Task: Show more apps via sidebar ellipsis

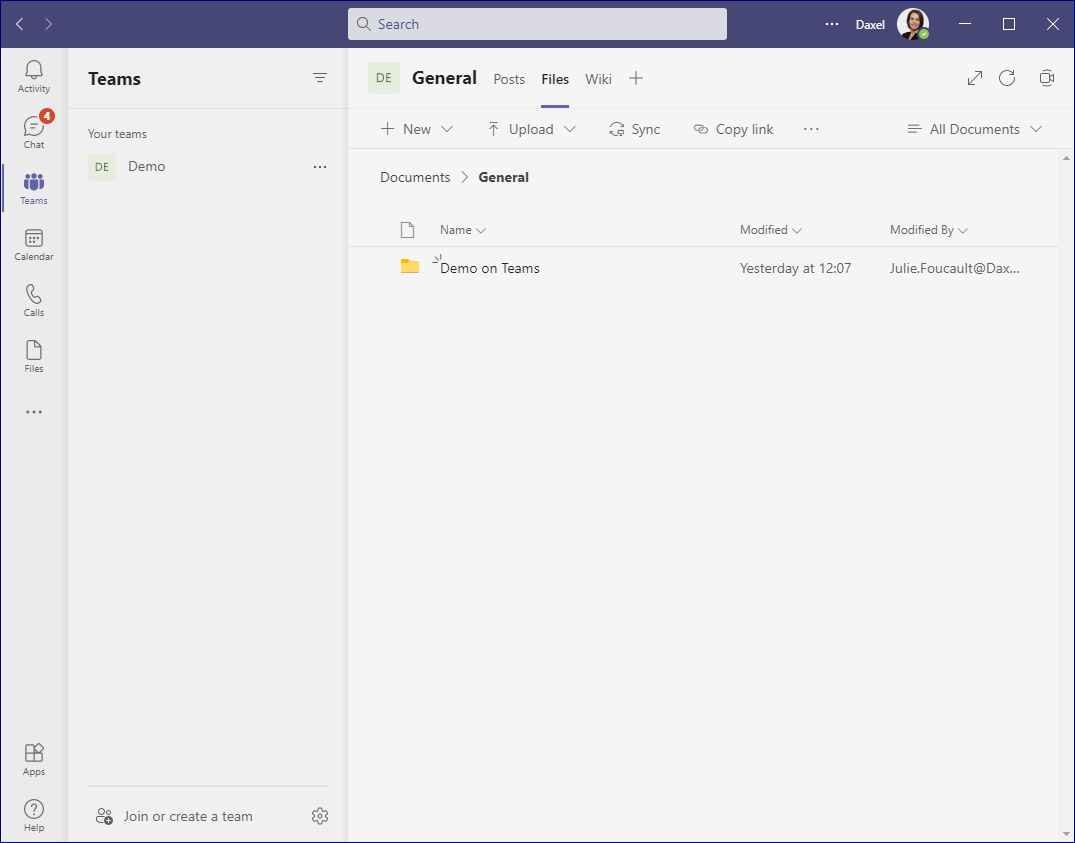Action: point(34,412)
